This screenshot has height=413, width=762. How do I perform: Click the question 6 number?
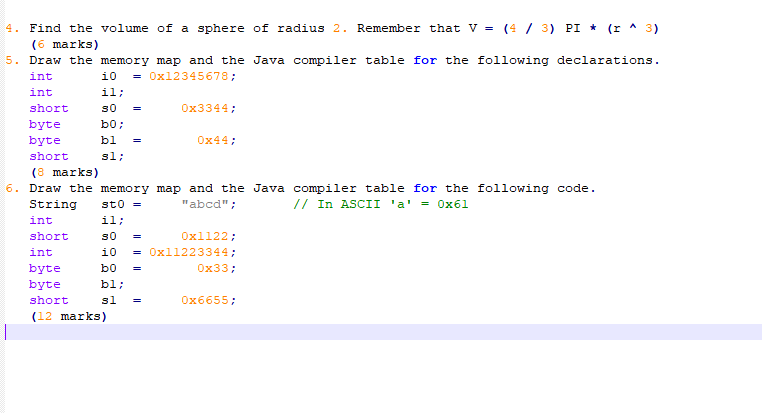coord(13,188)
